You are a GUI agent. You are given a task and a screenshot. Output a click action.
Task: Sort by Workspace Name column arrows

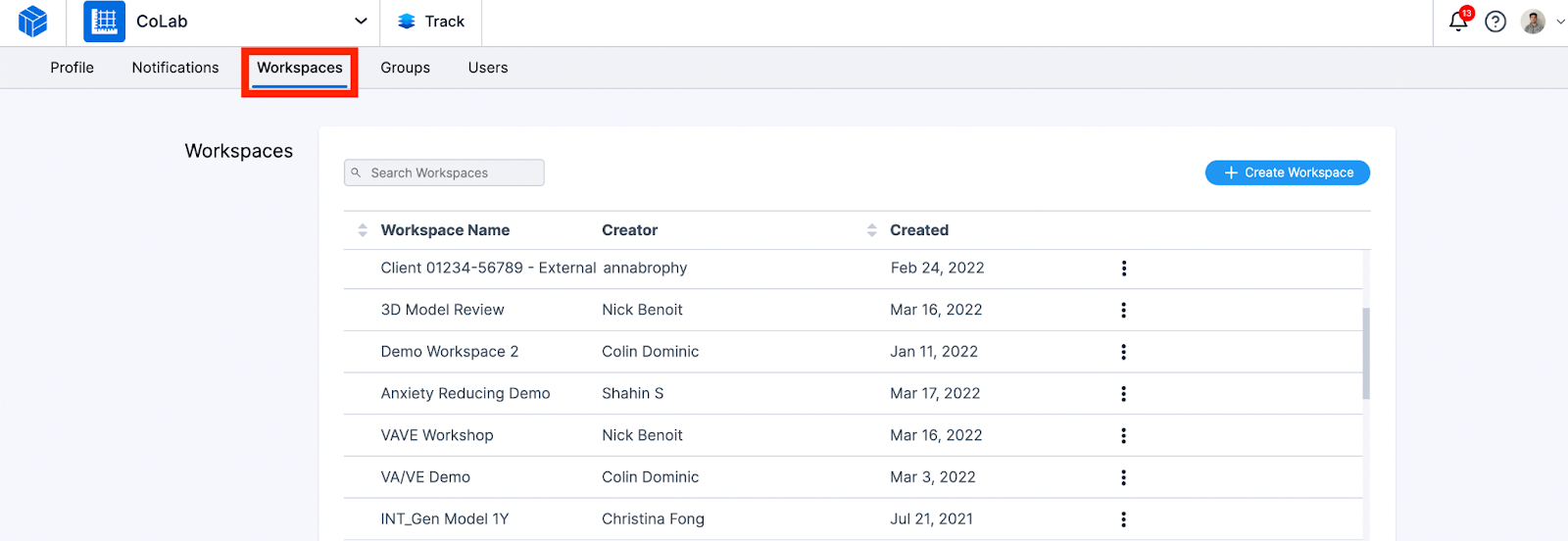tap(363, 230)
